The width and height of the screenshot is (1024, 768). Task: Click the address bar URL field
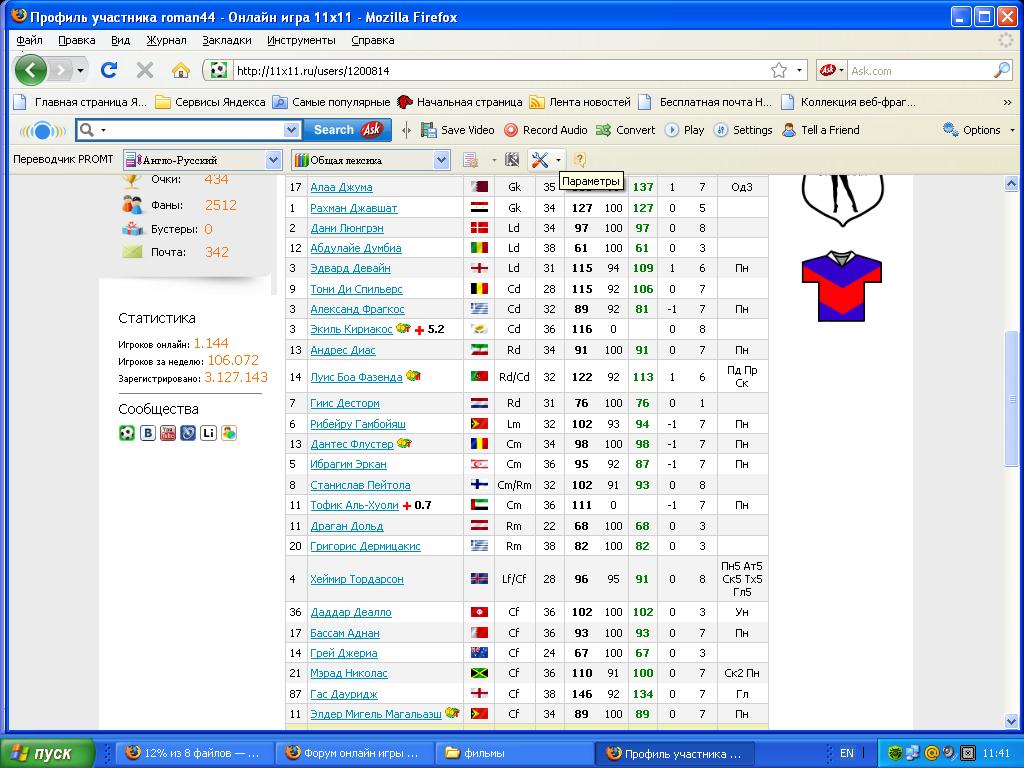point(500,71)
